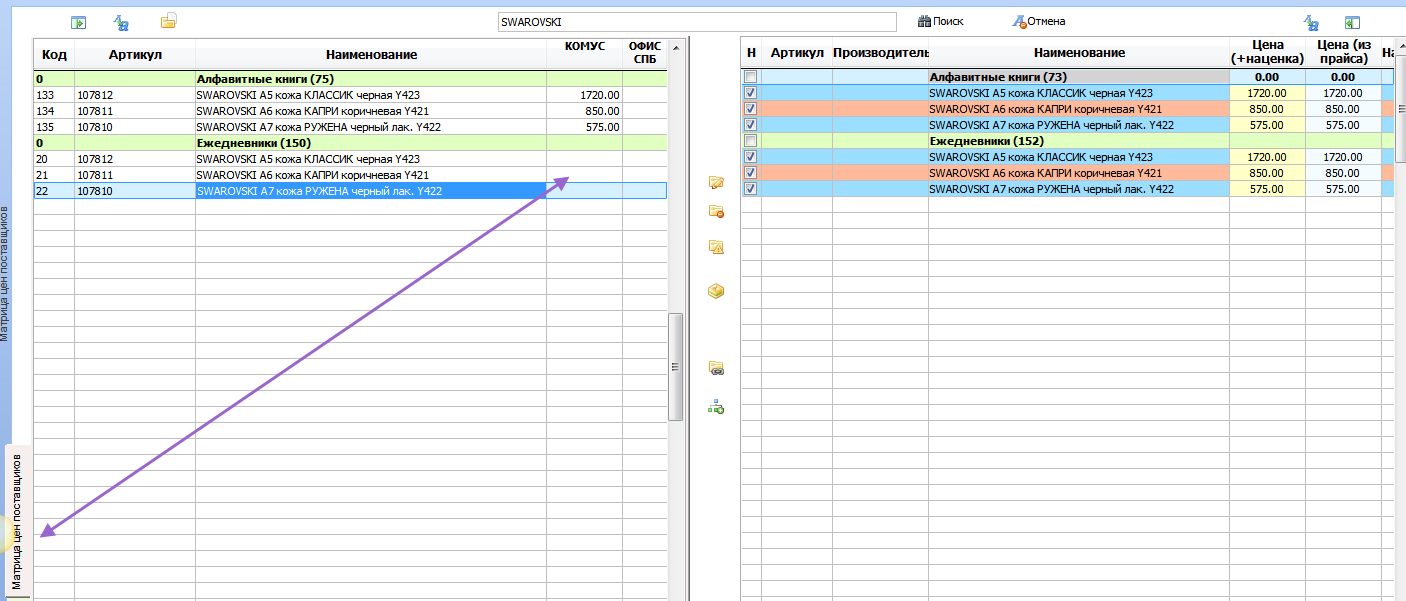1406x601 pixels.
Task: Uncheck SWAROVSKI A7 under Алфавитные книги (73)
Action: point(751,125)
